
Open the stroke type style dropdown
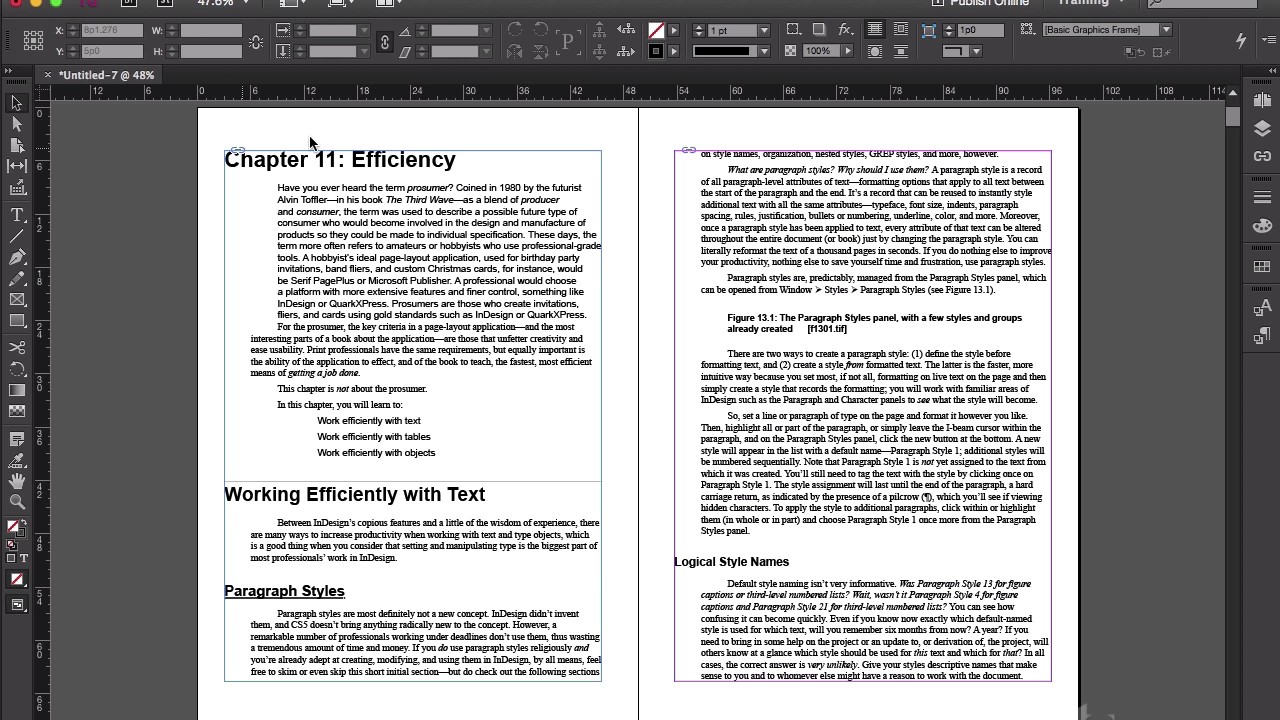click(x=764, y=51)
